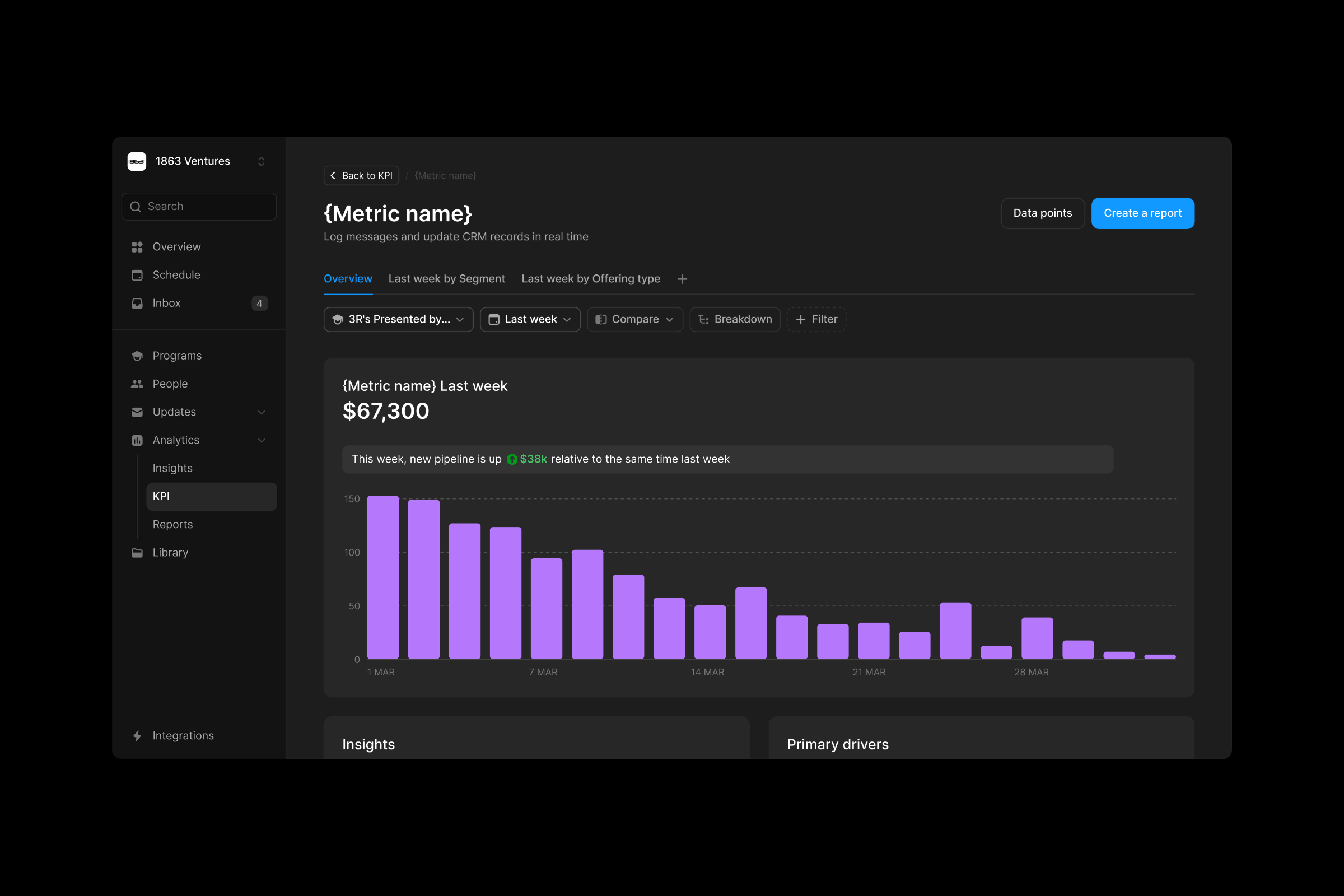Click the tallest purple bar for 1 MAR

(x=383, y=577)
